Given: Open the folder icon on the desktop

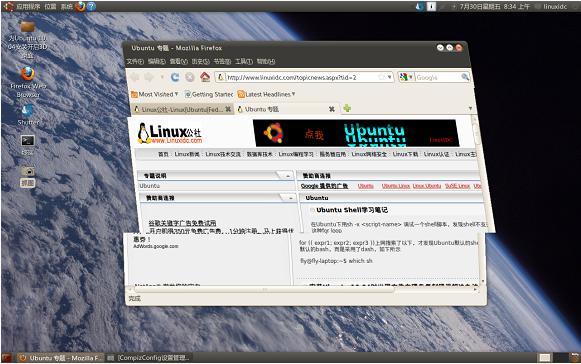Looking at the screenshot, I should click(28, 27).
